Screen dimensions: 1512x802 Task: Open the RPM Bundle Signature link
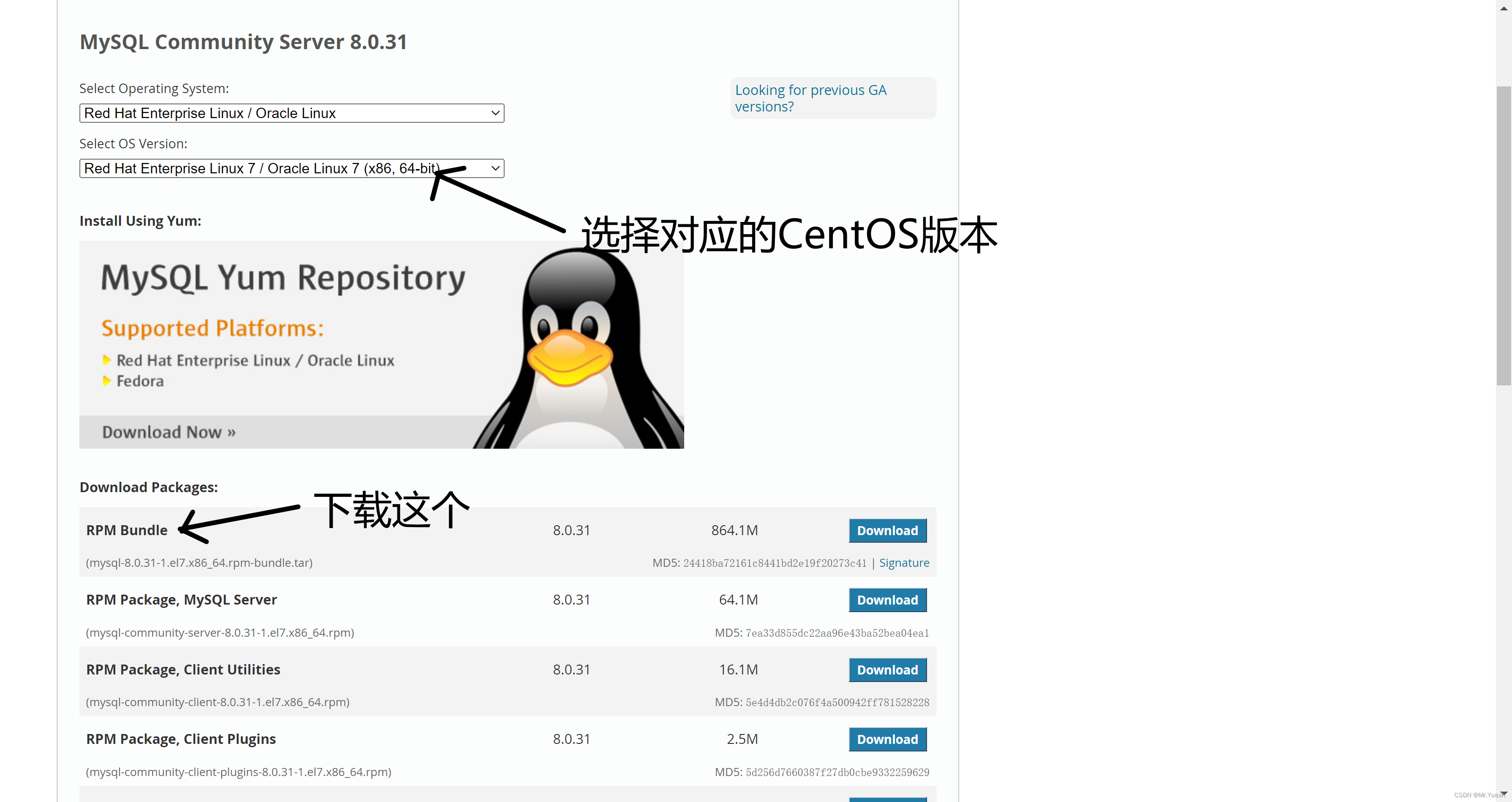pos(903,563)
